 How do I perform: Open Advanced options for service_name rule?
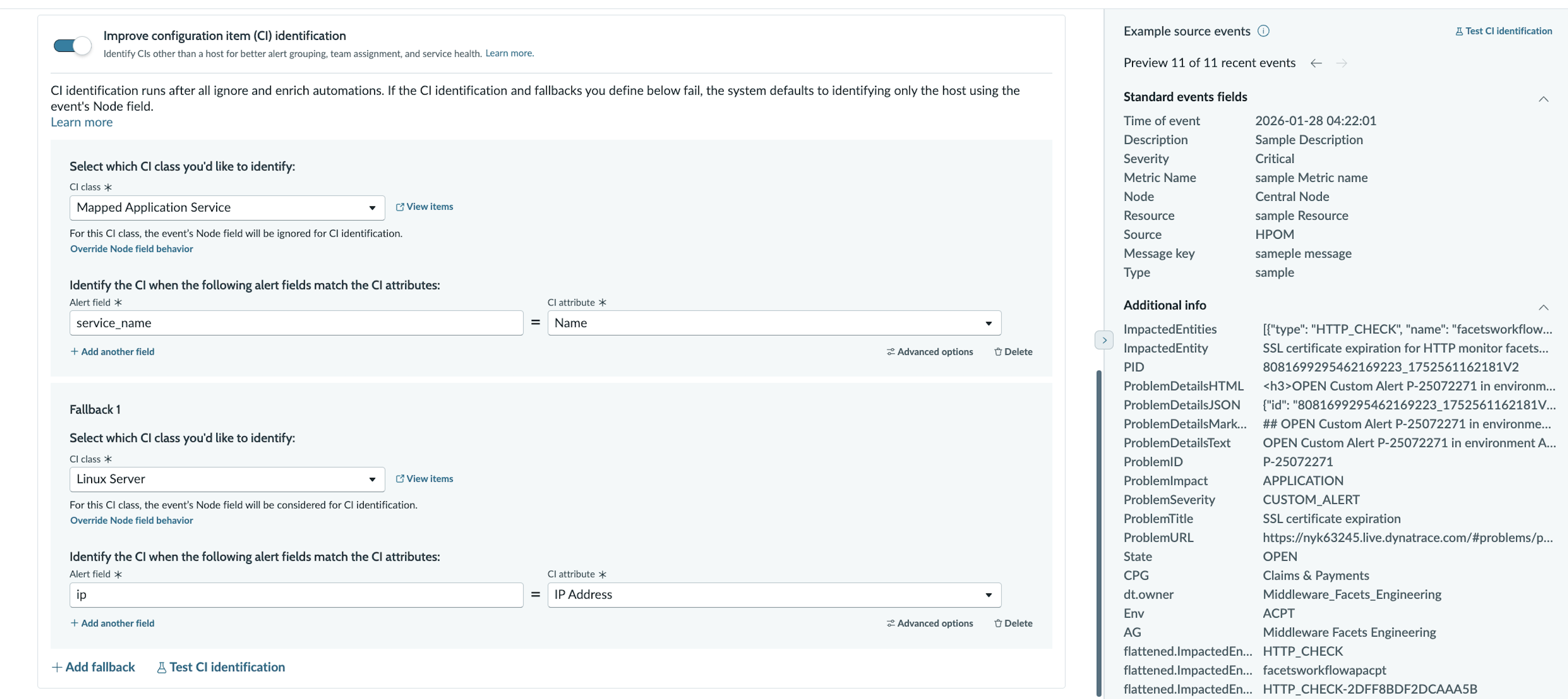[929, 352]
